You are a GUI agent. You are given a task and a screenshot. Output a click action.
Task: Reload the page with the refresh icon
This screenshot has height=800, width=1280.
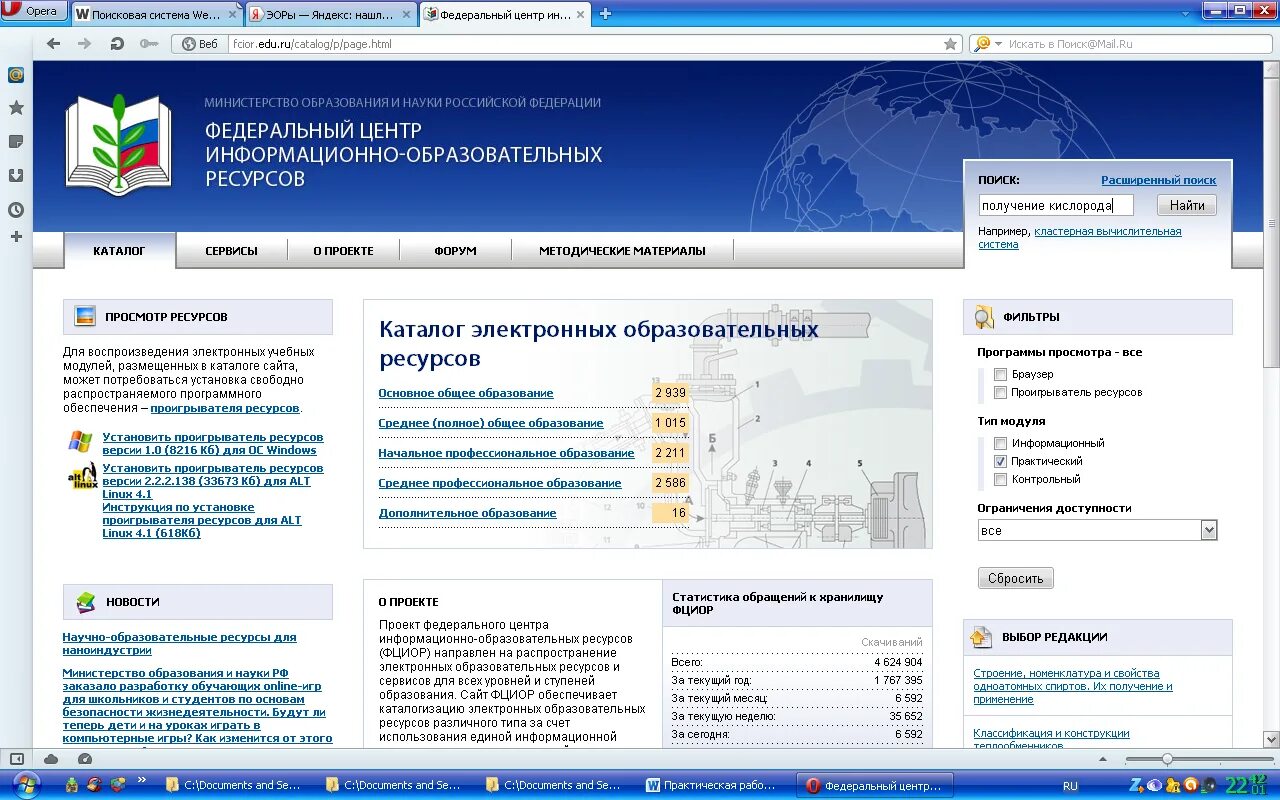click(117, 44)
